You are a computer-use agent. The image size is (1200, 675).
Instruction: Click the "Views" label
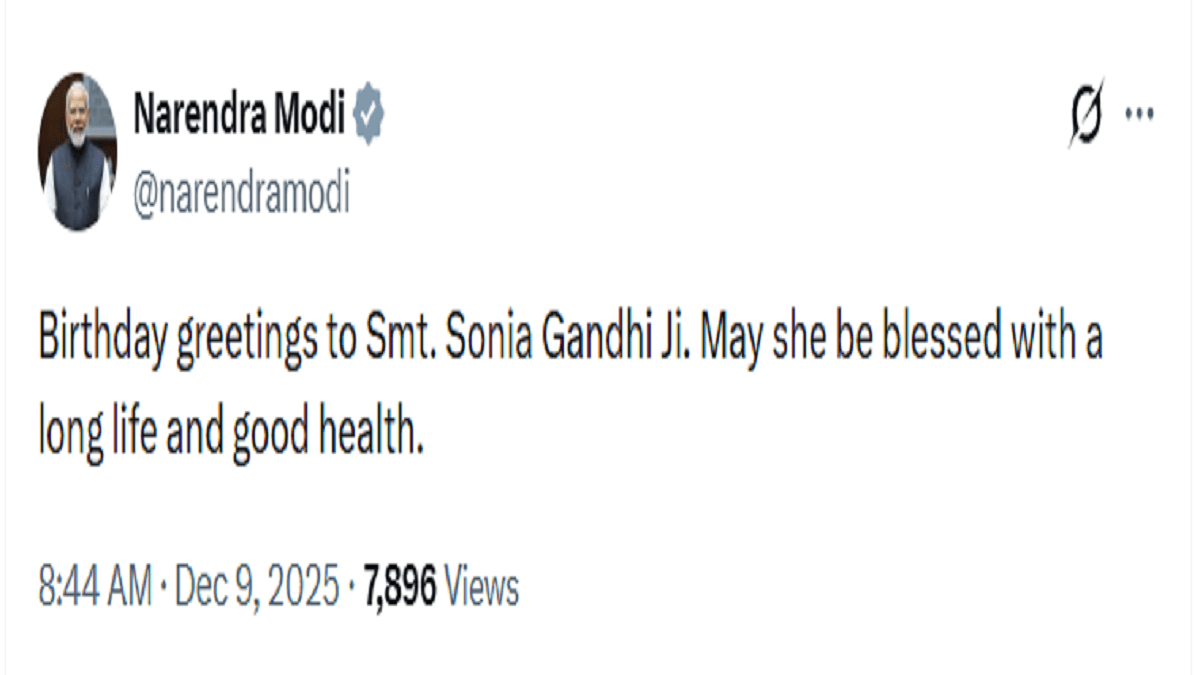pyautogui.click(x=481, y=588)
